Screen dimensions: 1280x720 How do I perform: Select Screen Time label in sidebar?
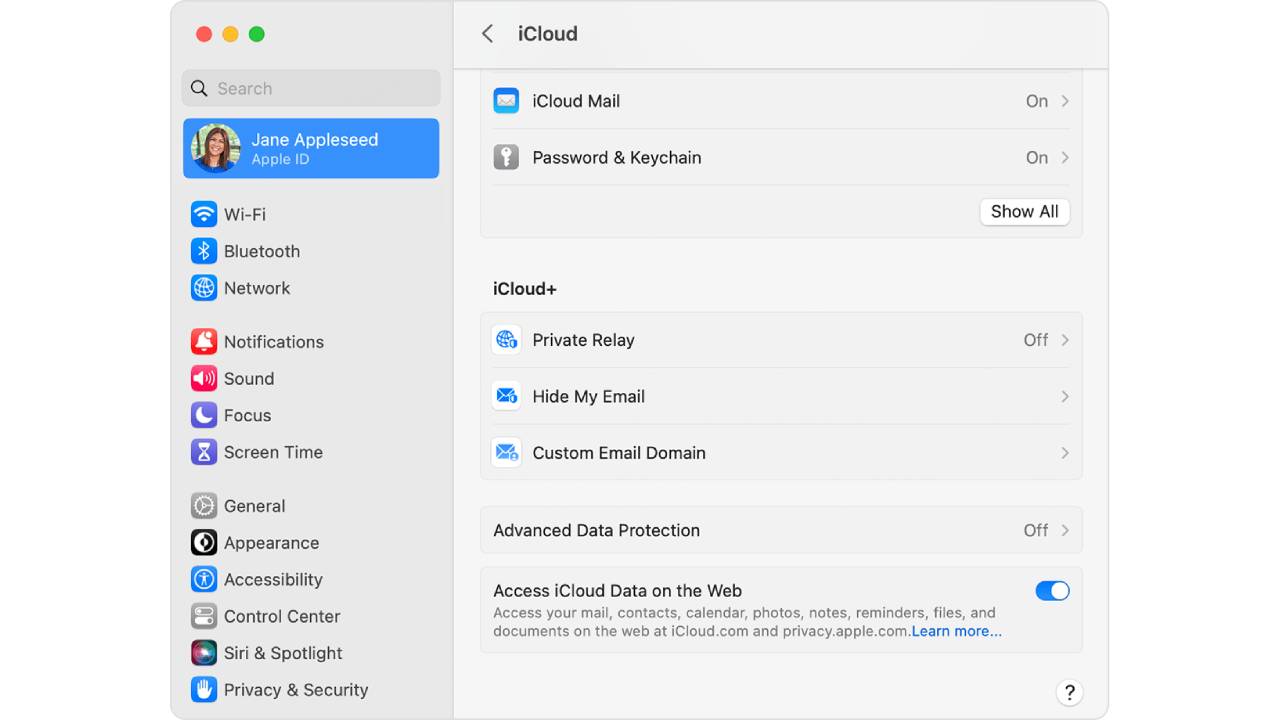(273, 452)
